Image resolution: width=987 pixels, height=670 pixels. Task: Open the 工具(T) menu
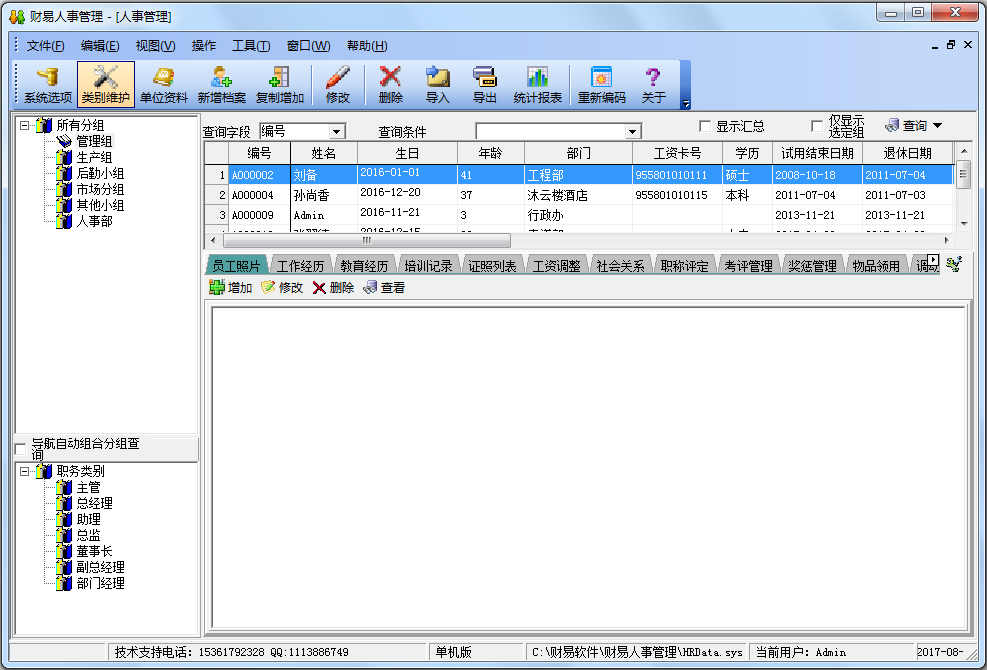[251, 46]
